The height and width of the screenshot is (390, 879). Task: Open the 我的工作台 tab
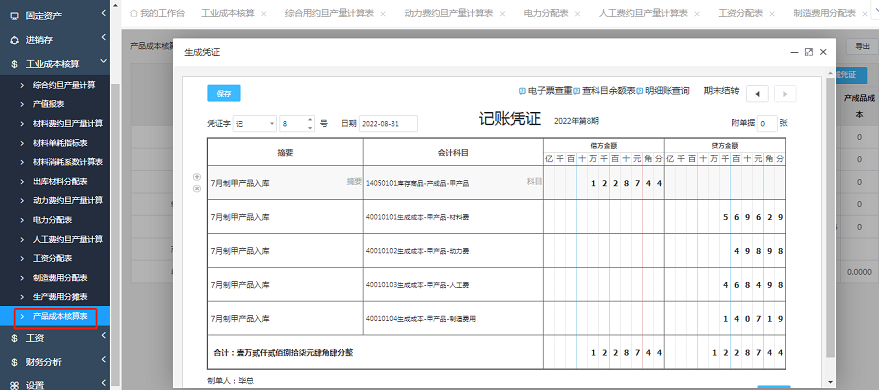click(x=158, y=13)
